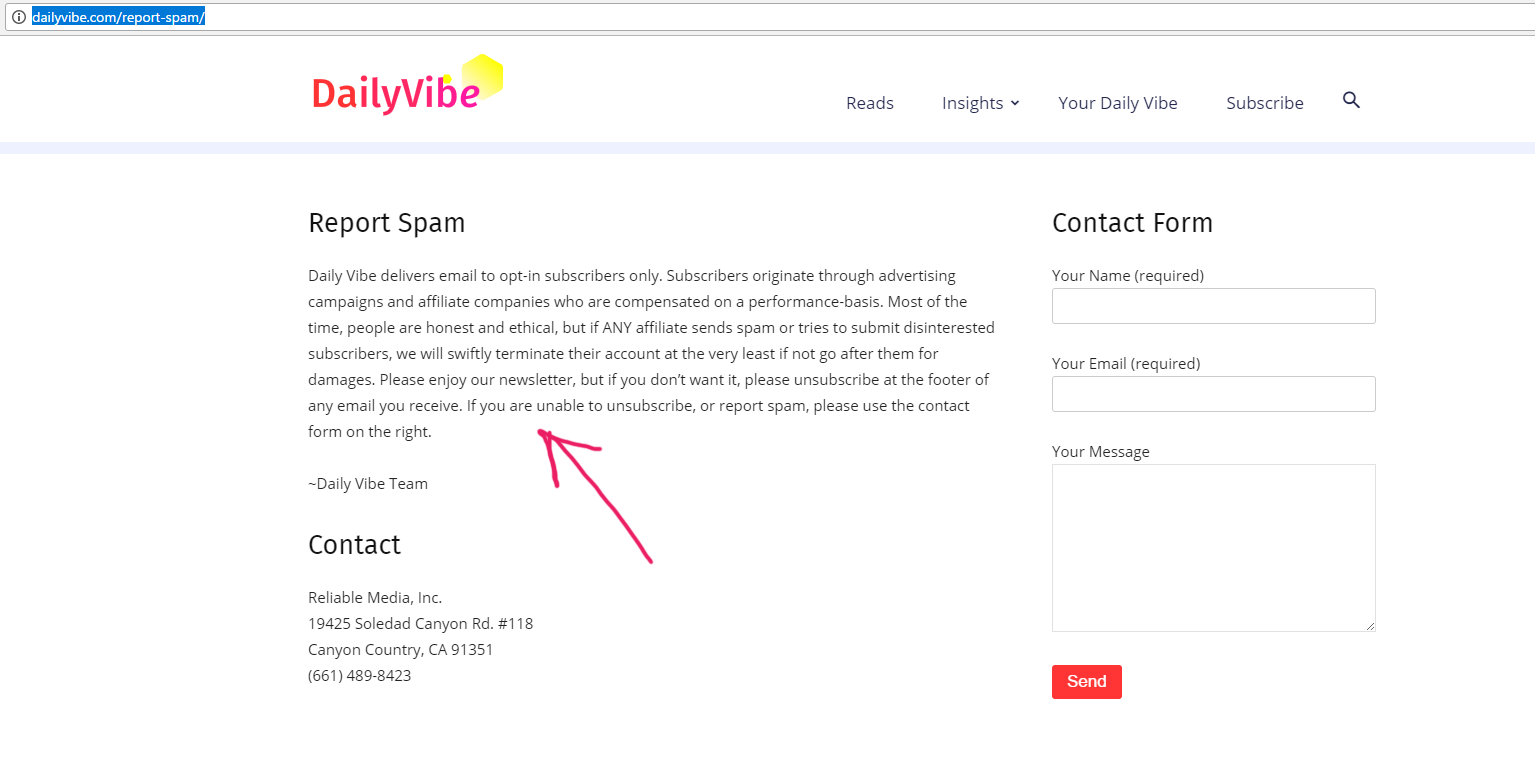Send the contact form message

point(1087,682)
